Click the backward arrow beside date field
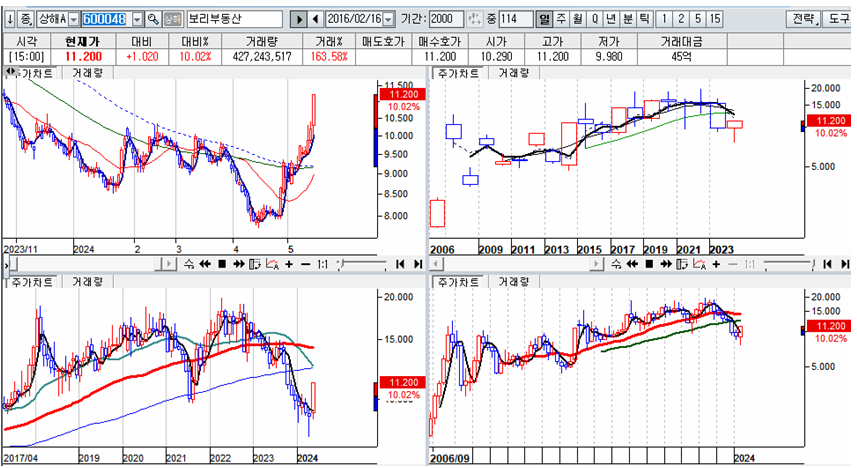This screenshot has height=468, width=857. tap(316, 19)
